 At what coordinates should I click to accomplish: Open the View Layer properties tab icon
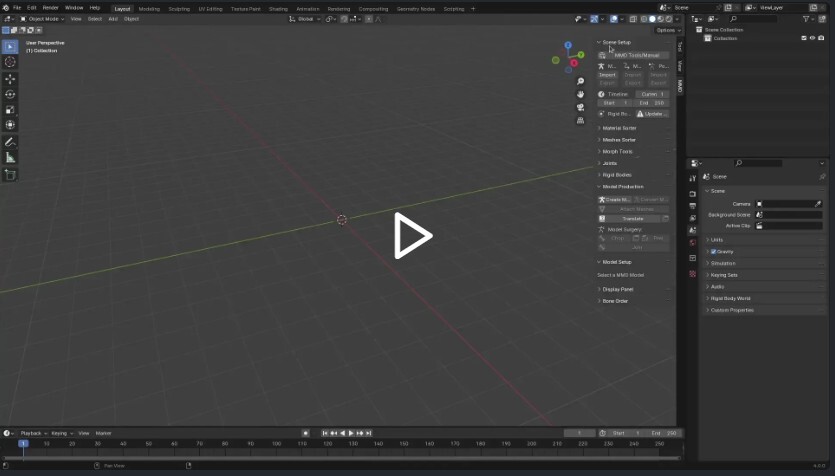(692, 218)
